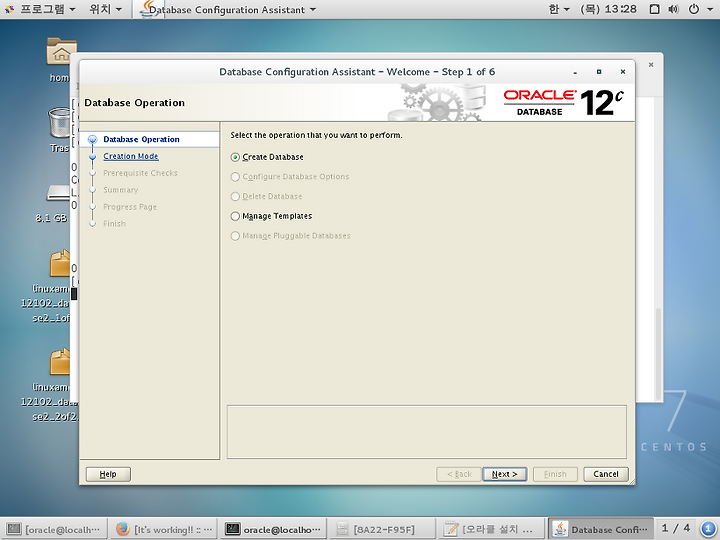
Task: Switch to 8A22-F95F taskbar item
Action: [x=382, y=529]
